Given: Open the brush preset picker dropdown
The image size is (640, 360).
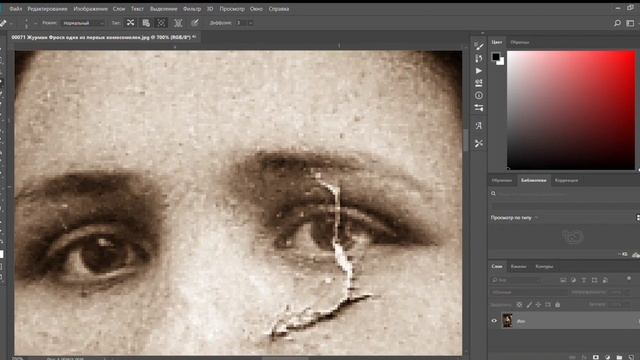Looking at the screenshot, I should click(36, 23).
